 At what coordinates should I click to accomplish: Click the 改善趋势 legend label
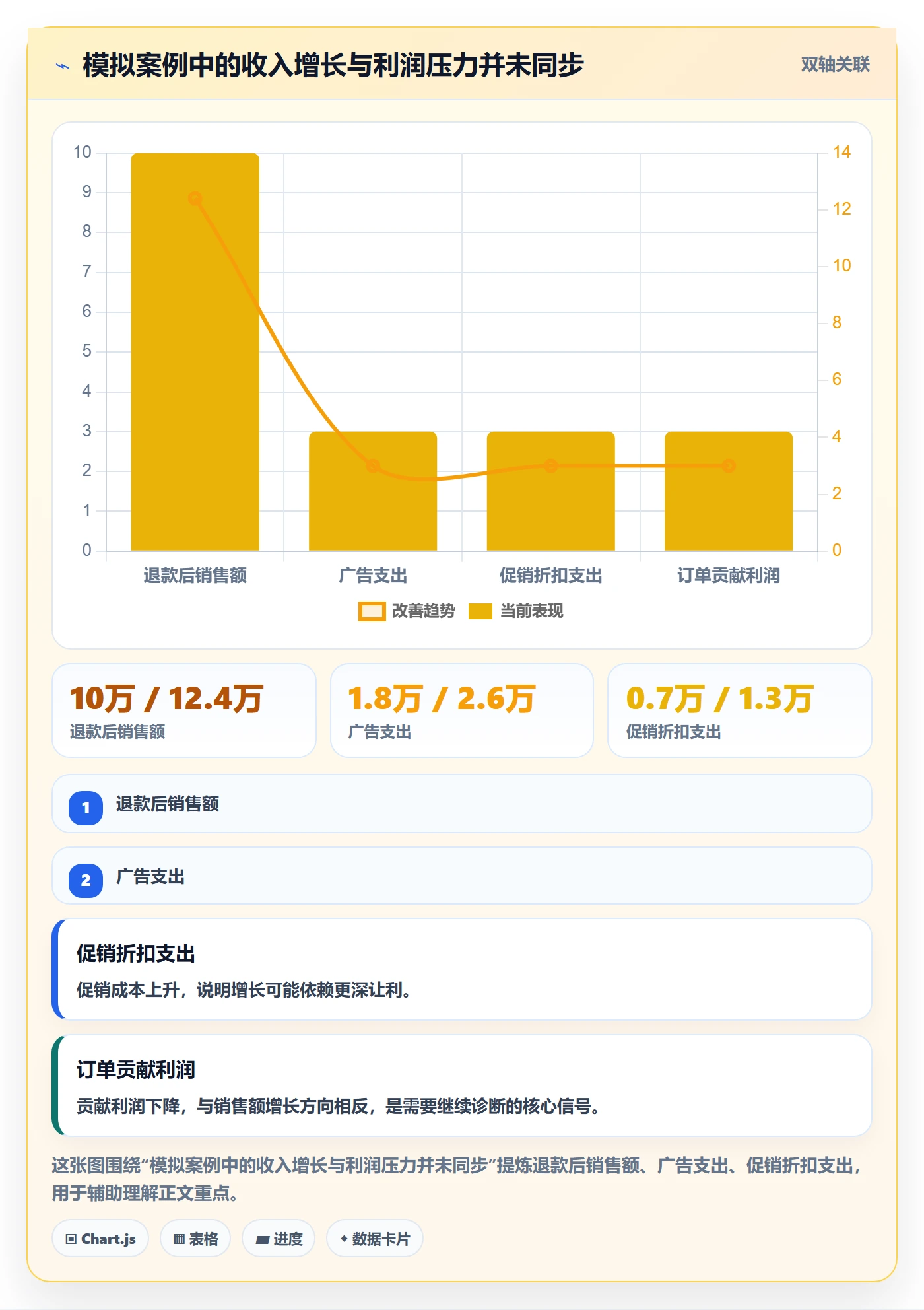click(x=423, y=611)
